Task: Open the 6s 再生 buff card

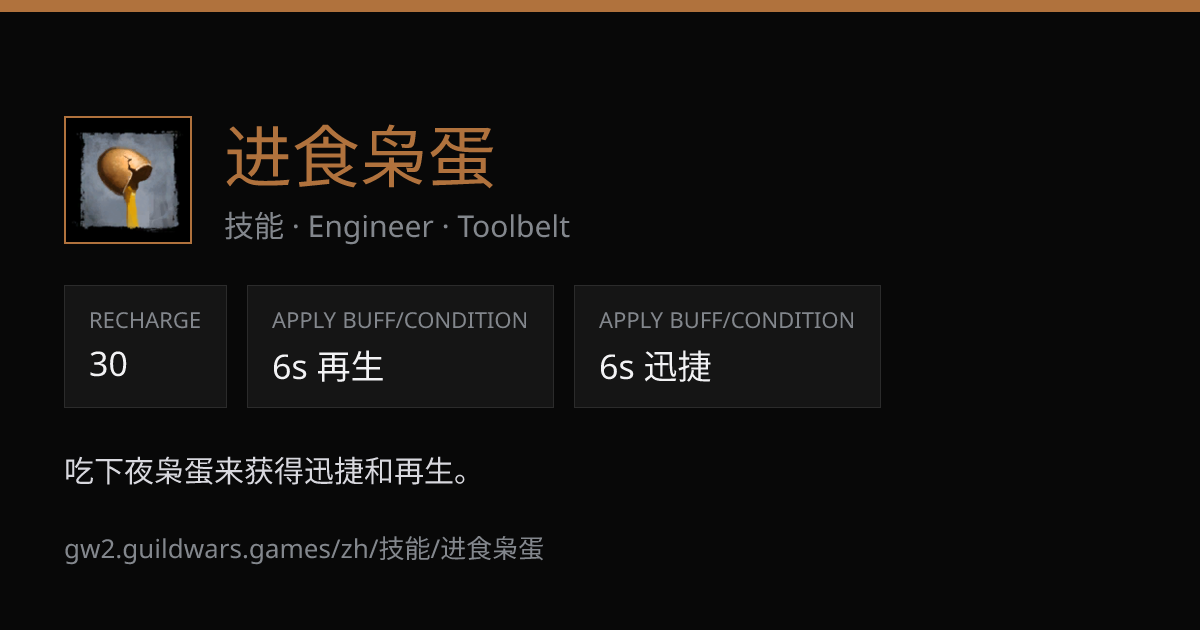Action: tap(400, 346)
